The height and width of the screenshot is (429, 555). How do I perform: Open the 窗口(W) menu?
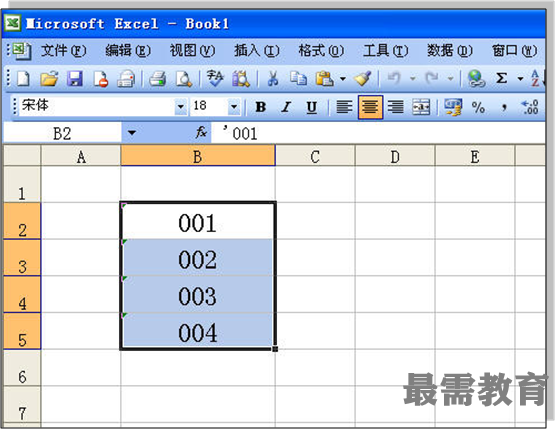(x=515, y=51)
